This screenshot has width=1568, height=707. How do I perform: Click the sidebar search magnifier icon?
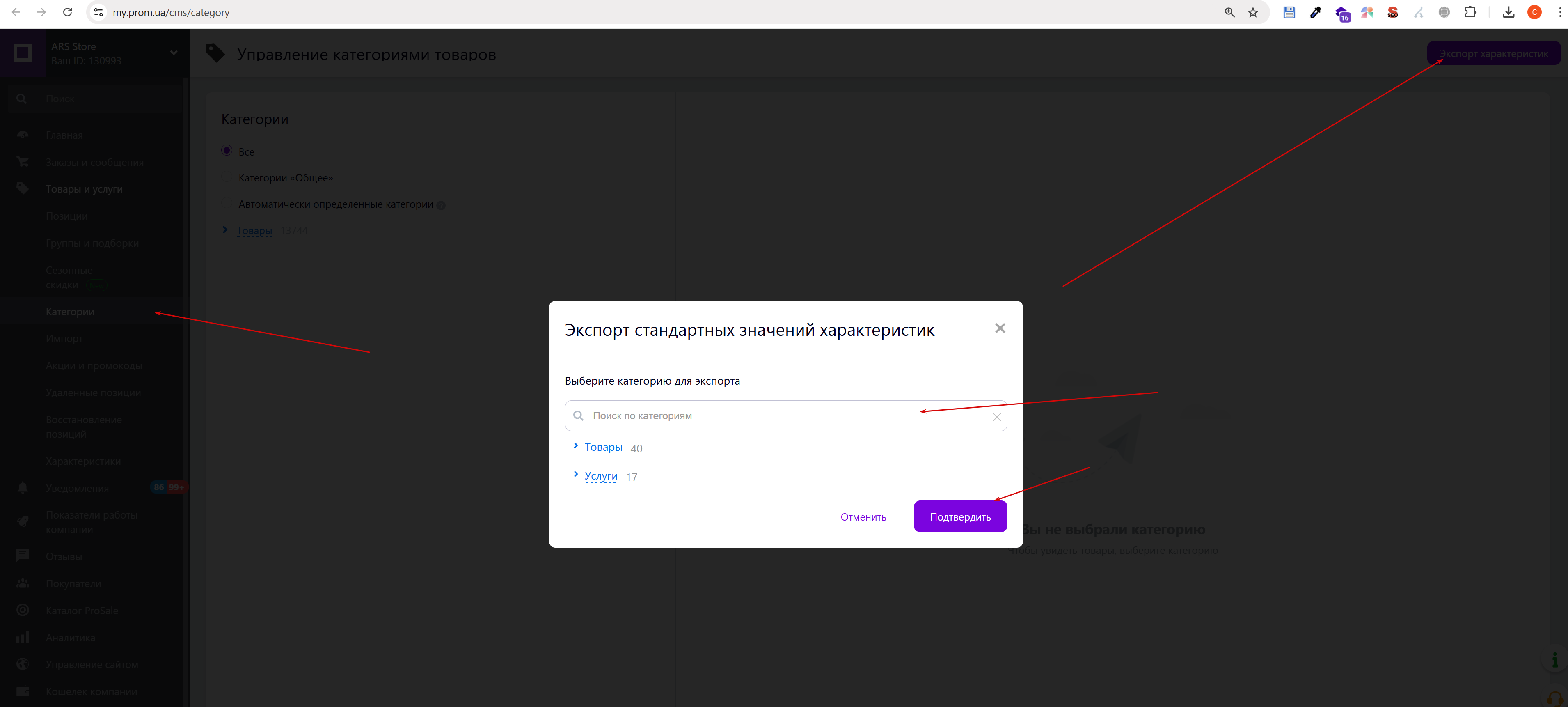pos(22,99)
